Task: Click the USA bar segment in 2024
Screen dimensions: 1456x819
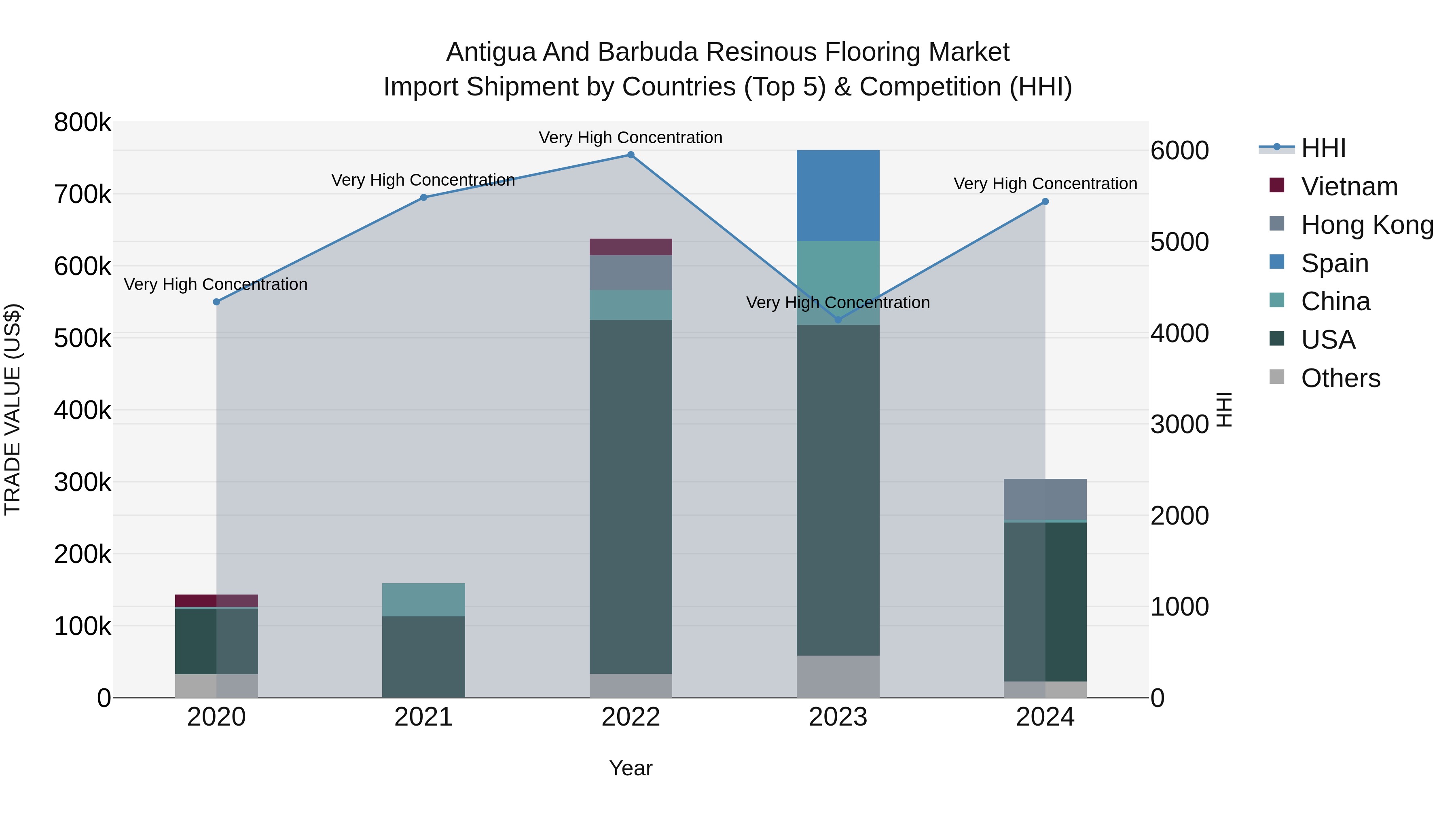Action: (x=1045, y=602)
